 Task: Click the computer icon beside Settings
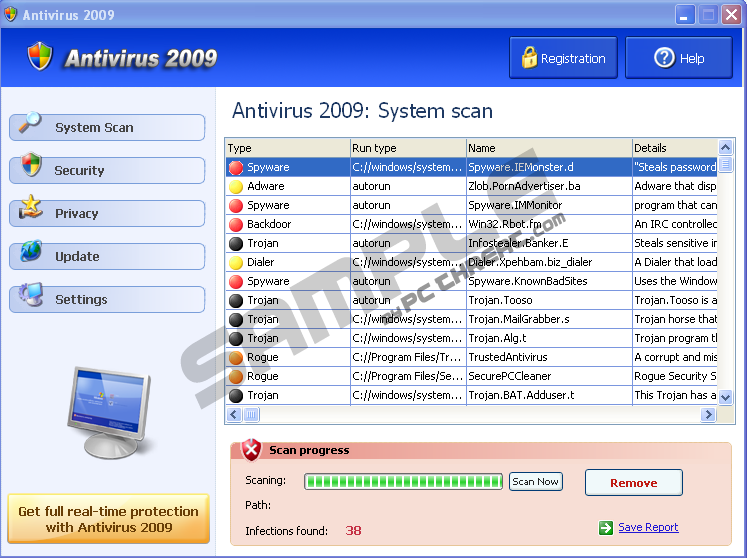pos(31,295)
